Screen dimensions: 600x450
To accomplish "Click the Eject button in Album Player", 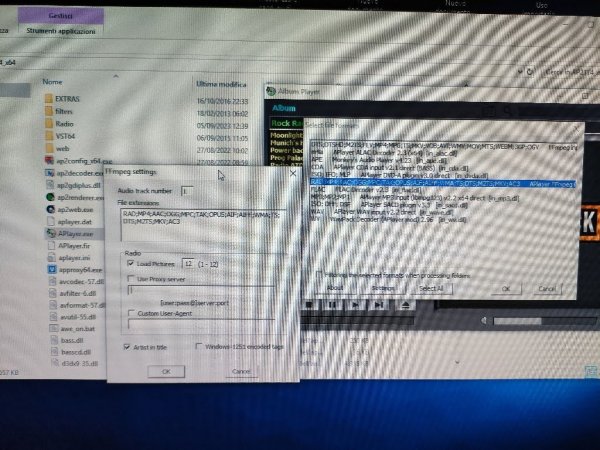I will pyautogui.click(x=406, y=305).
